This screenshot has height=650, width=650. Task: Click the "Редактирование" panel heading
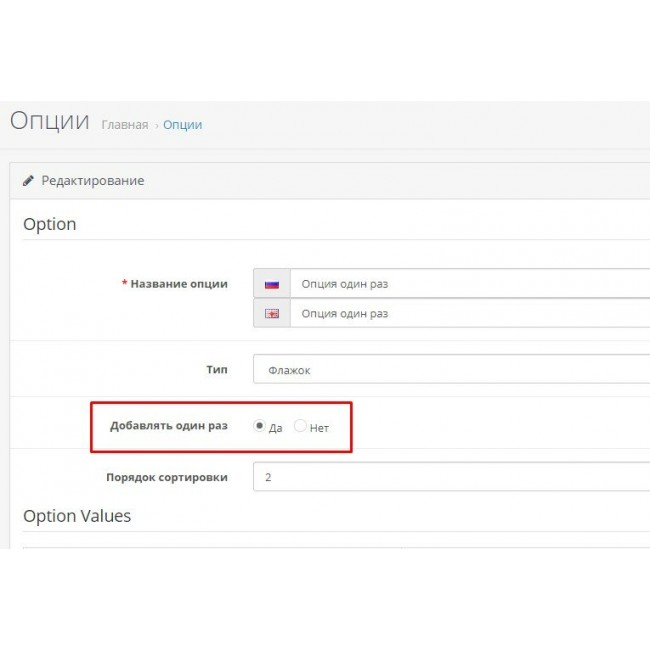[x=92, y=181]
